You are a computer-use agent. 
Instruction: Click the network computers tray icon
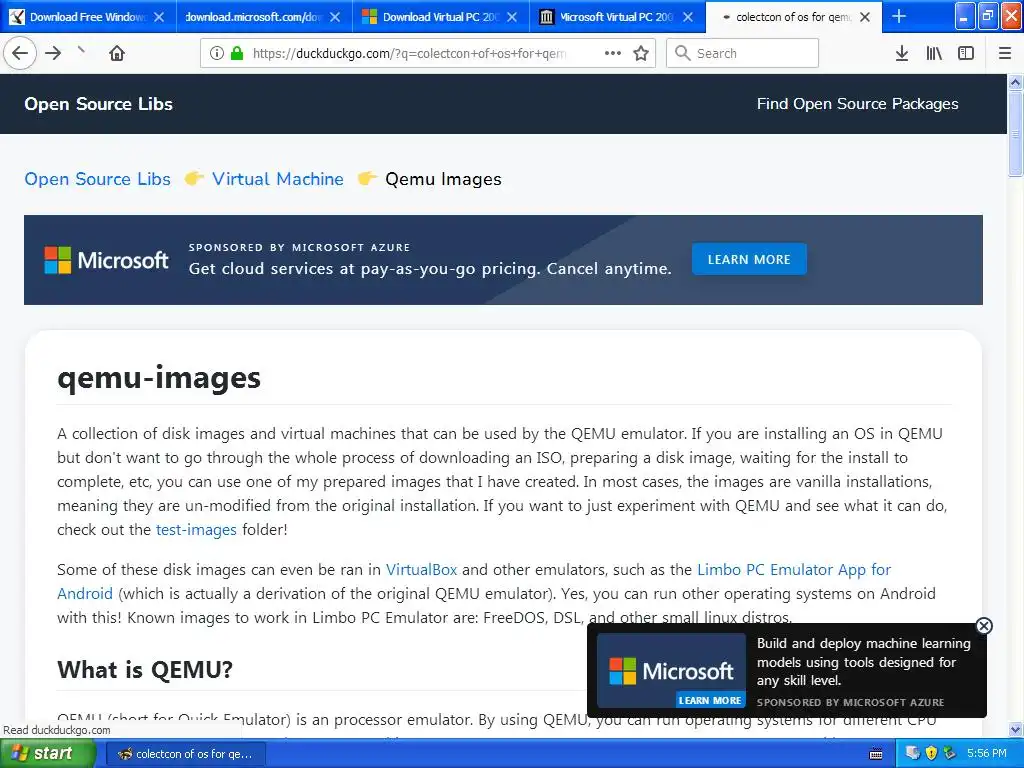click(x=913, y=753)
